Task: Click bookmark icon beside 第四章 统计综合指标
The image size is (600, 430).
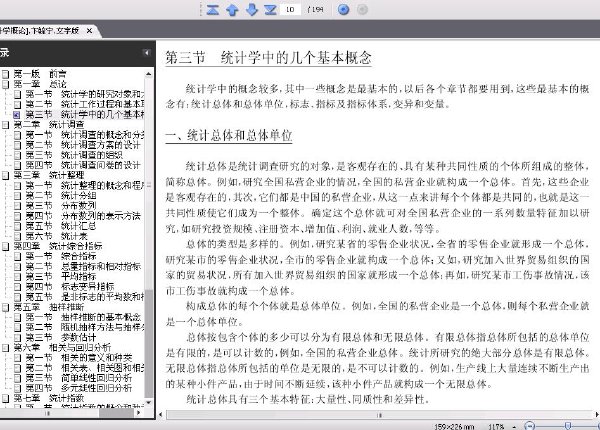Action: [x=5, y=246]
